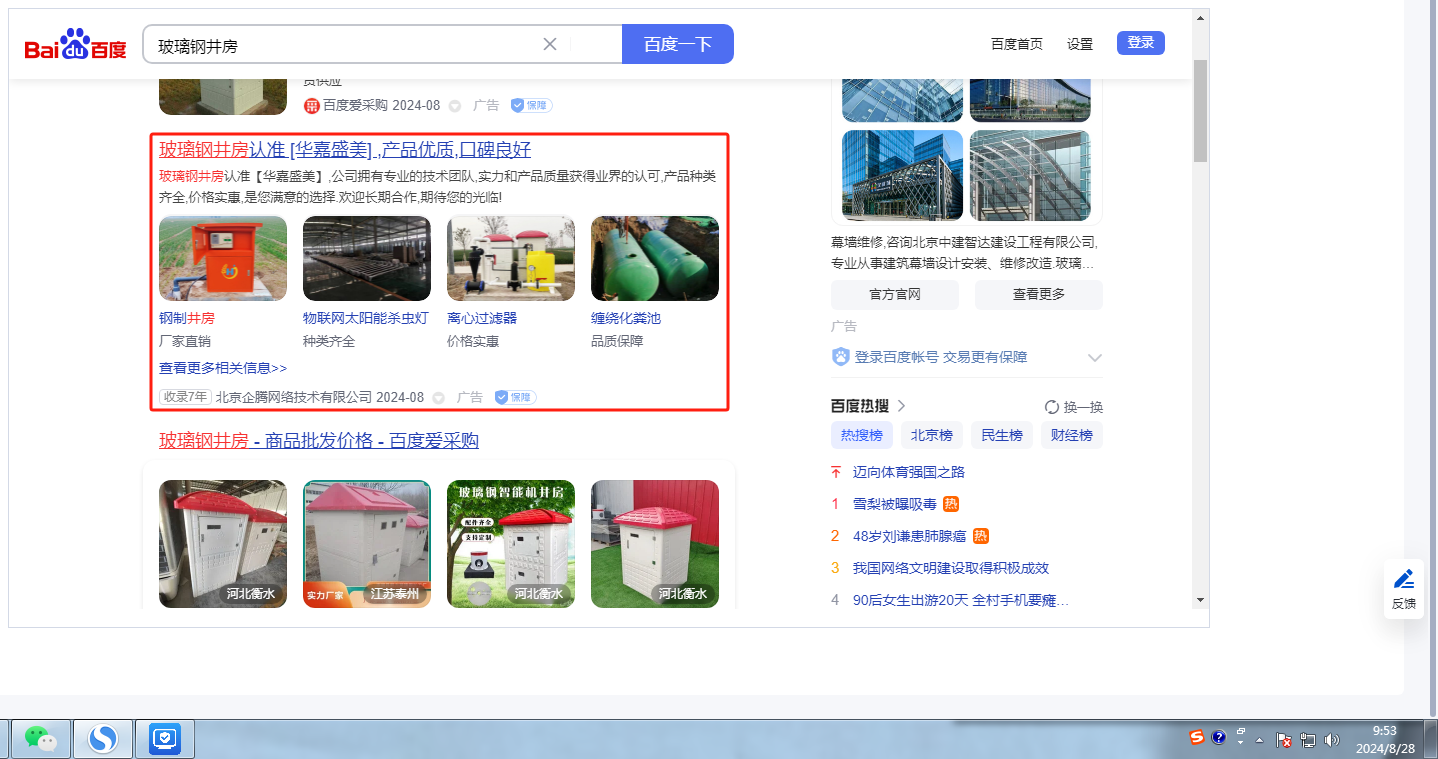Open hot search 48岁刘谦患肺腺癌
The image size is (1438, 759).
click(910, 536)
